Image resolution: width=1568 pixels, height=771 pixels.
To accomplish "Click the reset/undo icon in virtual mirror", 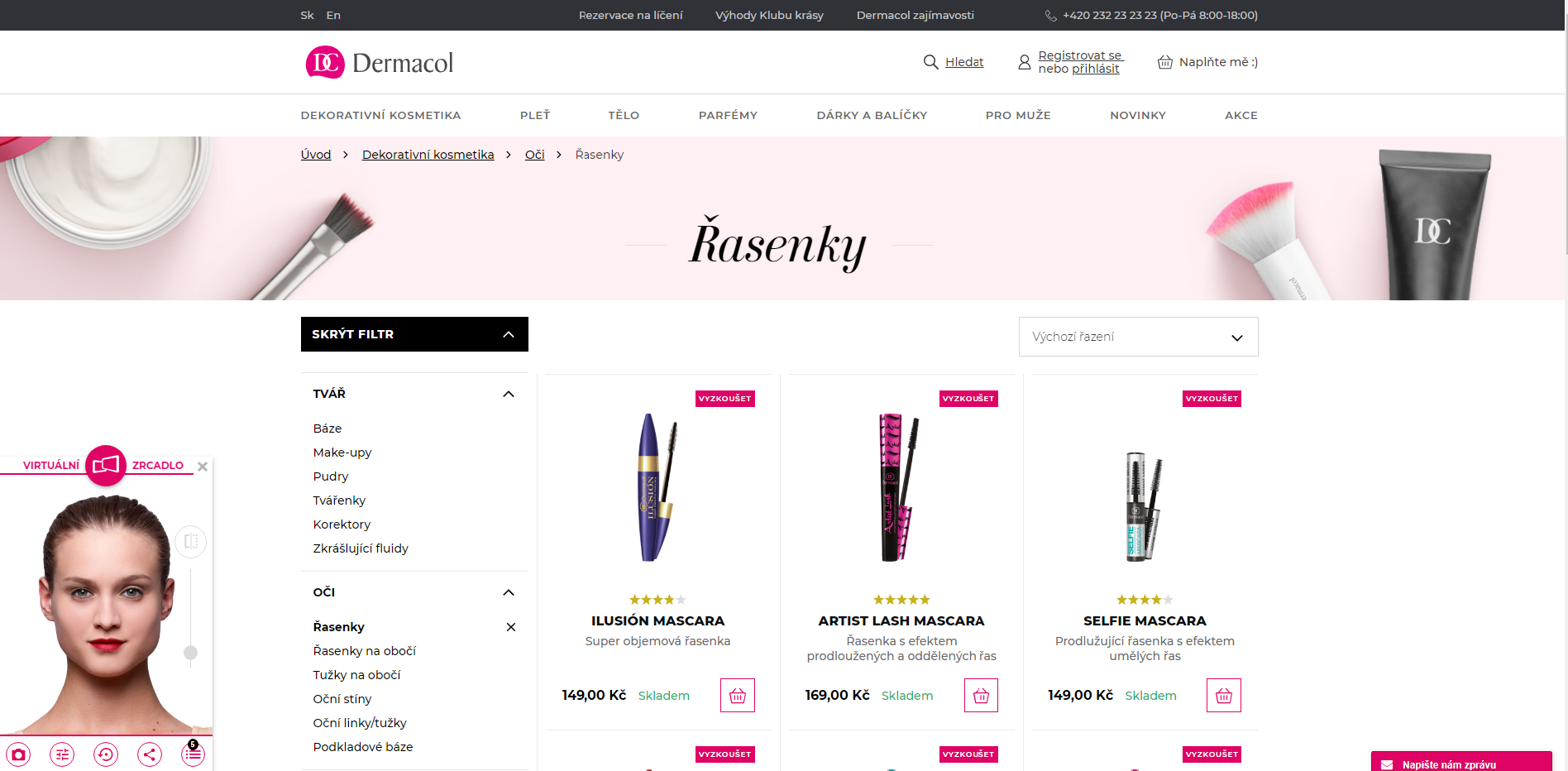I will pos(106,754).
